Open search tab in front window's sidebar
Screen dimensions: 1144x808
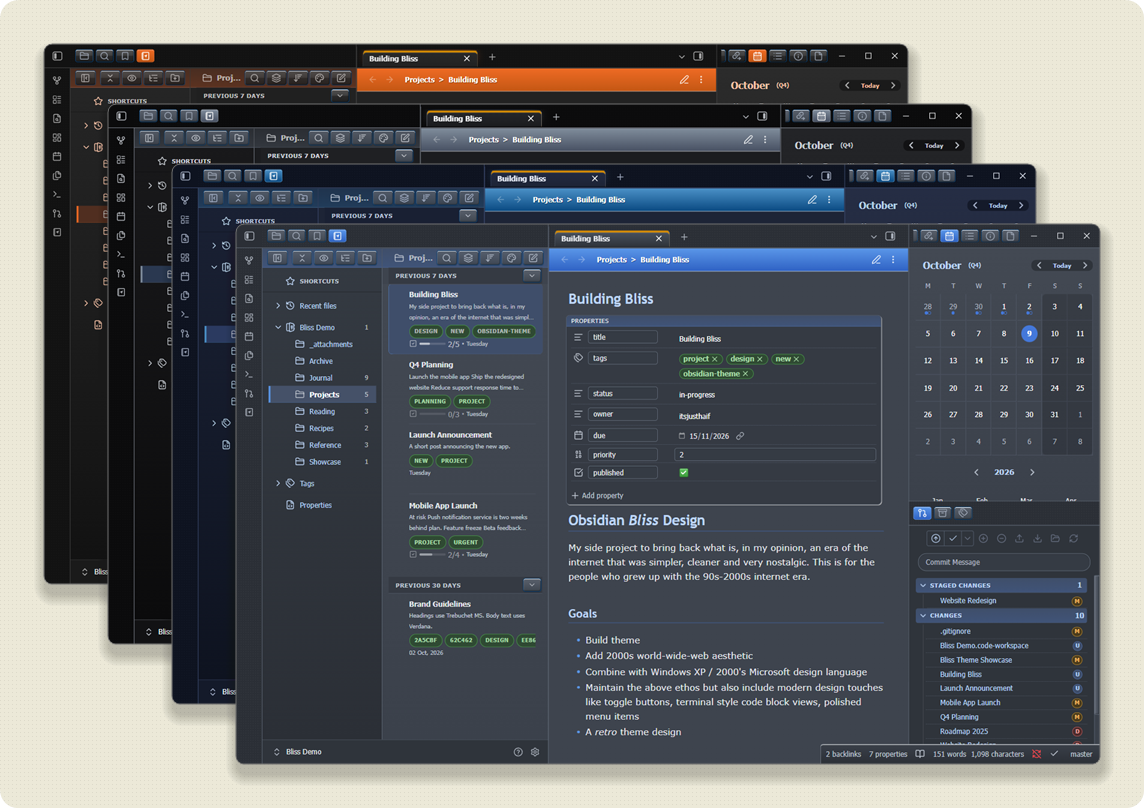click(296, 236)
